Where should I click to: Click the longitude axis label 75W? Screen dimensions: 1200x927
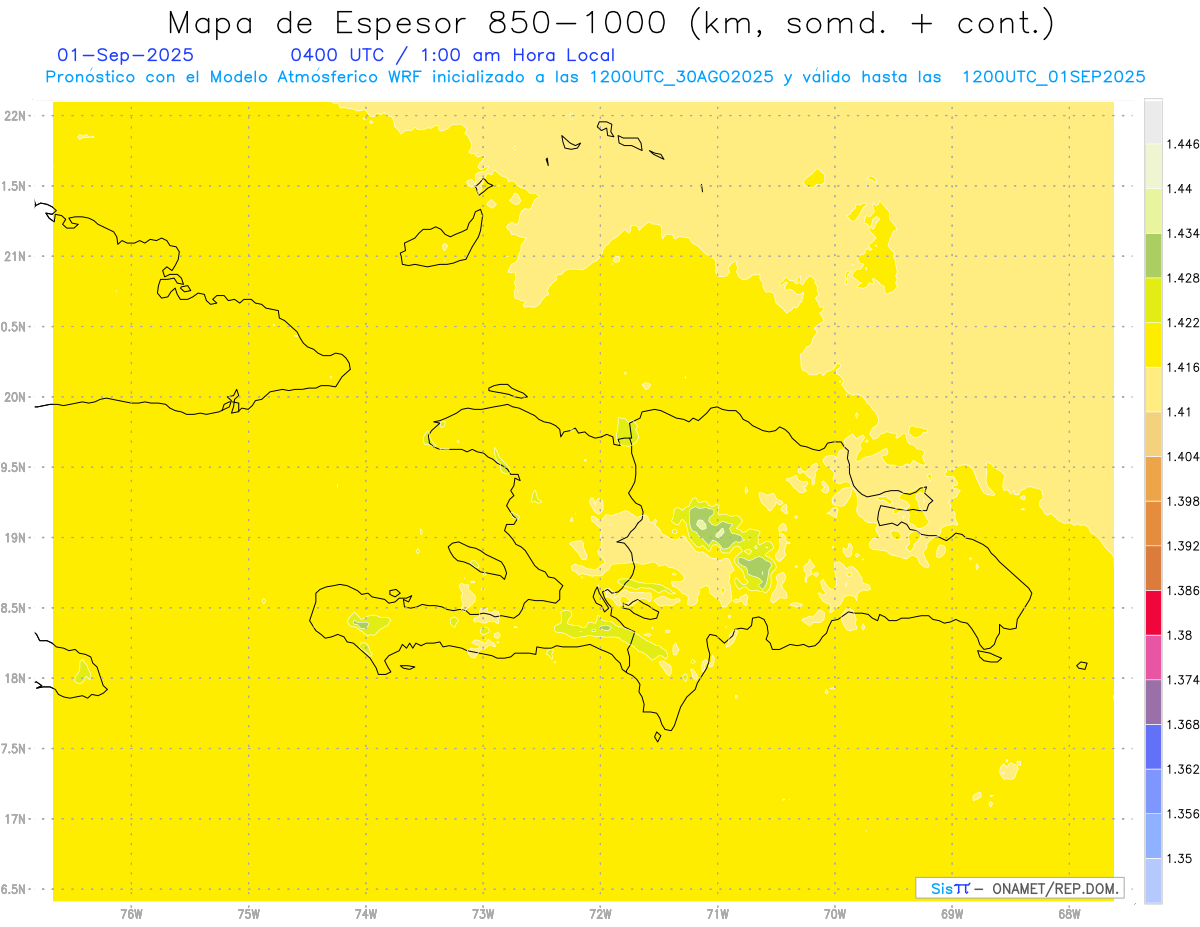tap(248, 915)
